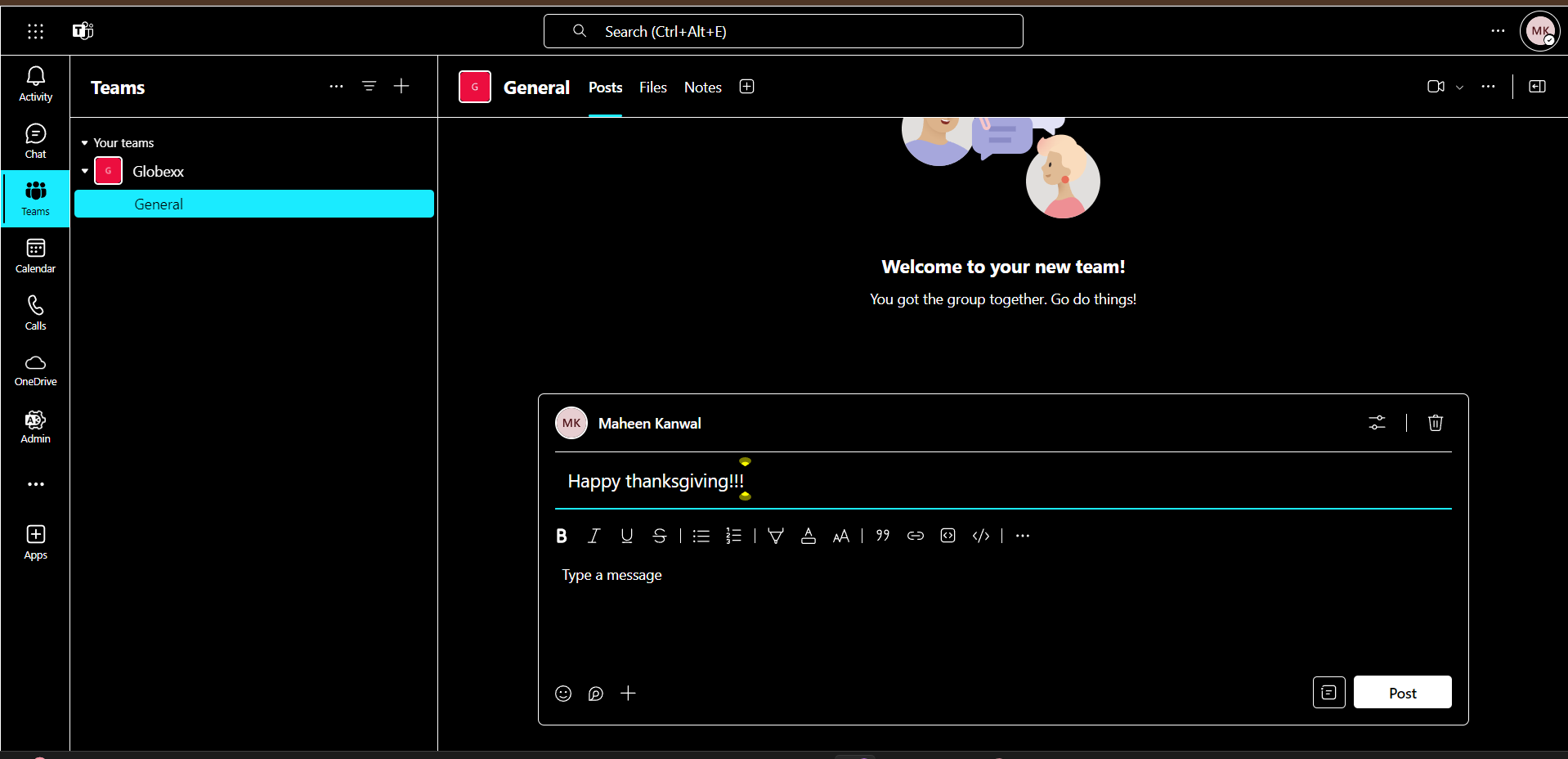This screenshot has height=759, width=1568.
Task: Switch to the Notes tab
Action: tap(702, 88)
